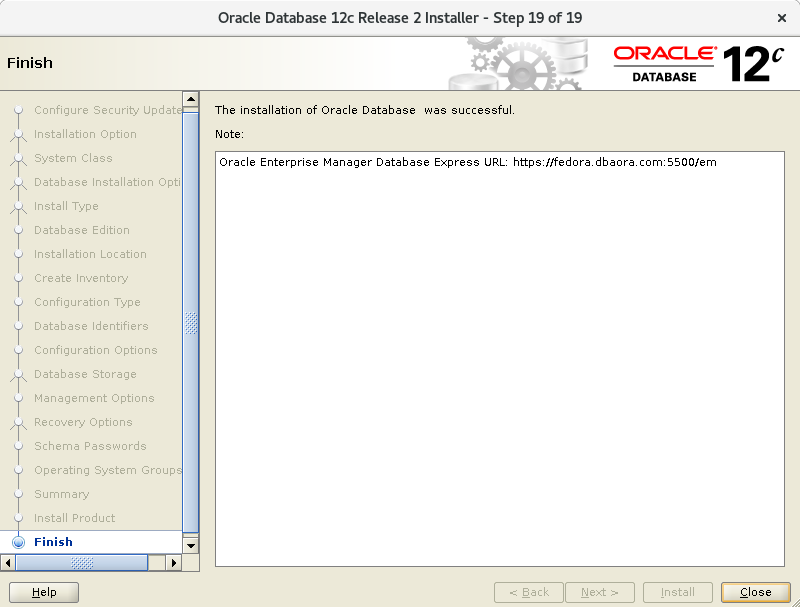This screenshot has width=800, height=607.
Task: Select the System Class step
Action: [73, 158]
